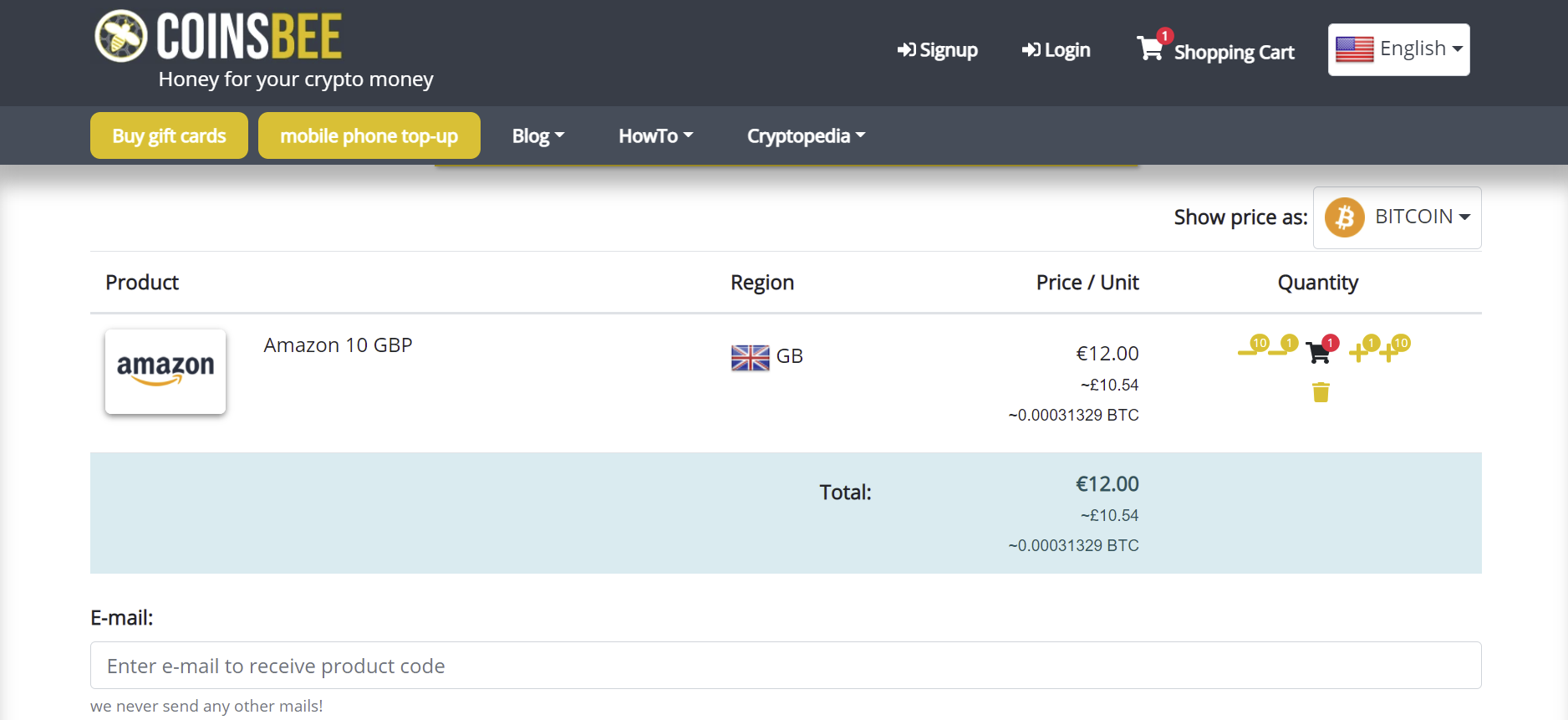Click the Price / Unit column header
This screenshot has width=1568, height=720.
click(x=1087, y=283)
